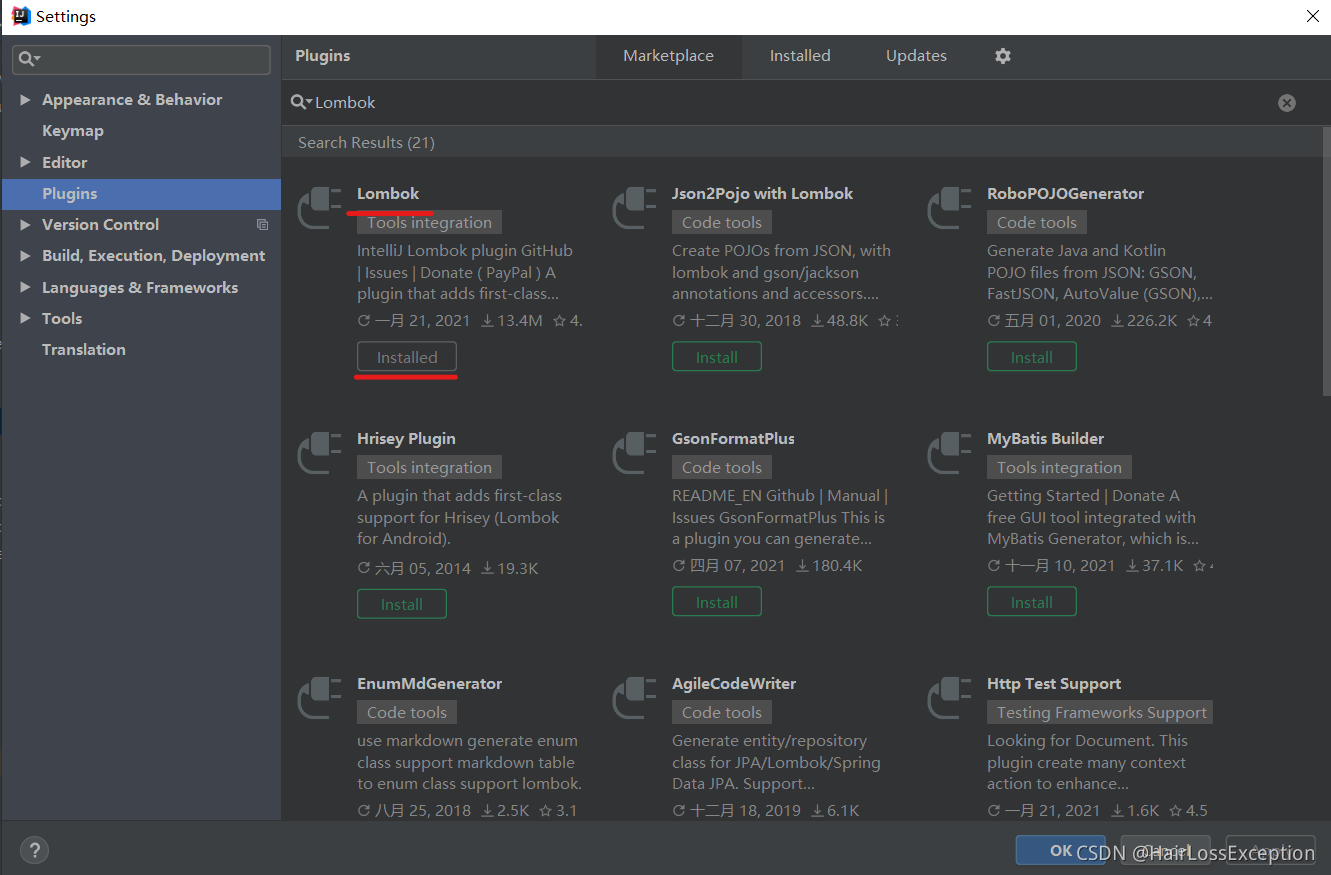The image size is (1331, 875).
Task: Open the Lombok plugin title
Action: click(x=388, y=194)
